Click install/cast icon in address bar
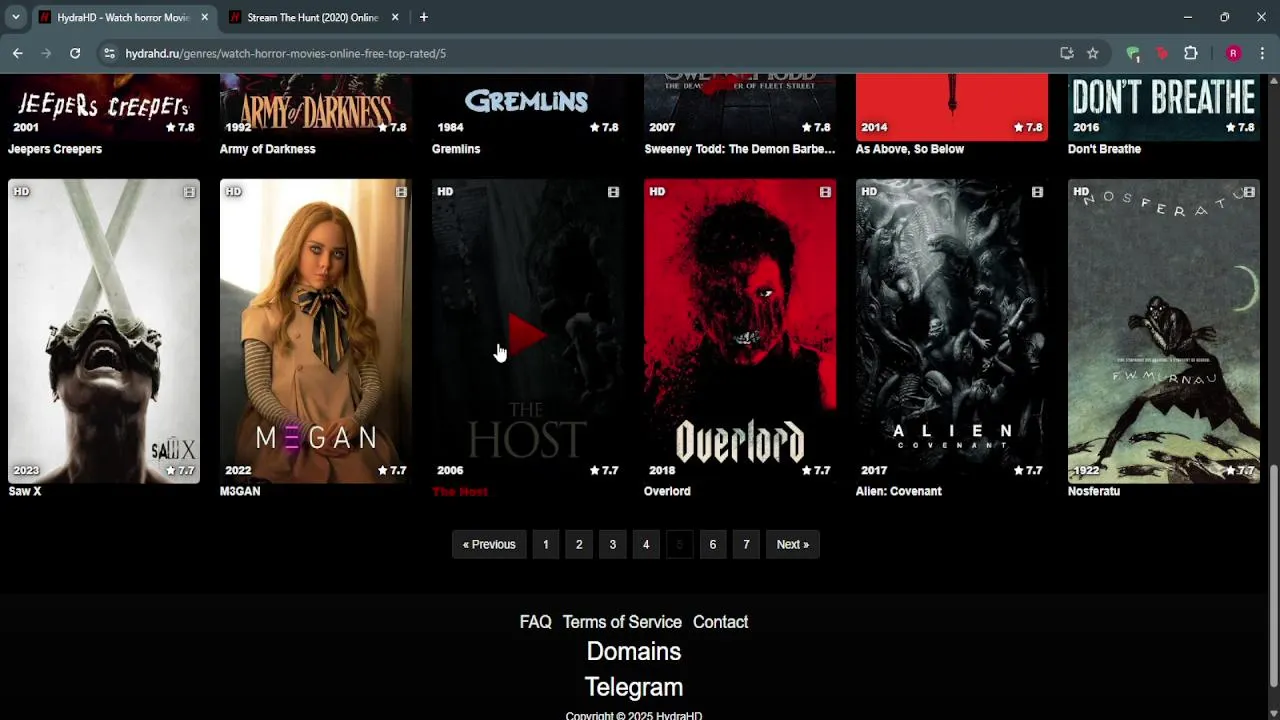 pyautogui.click(x=1067, y=53)
